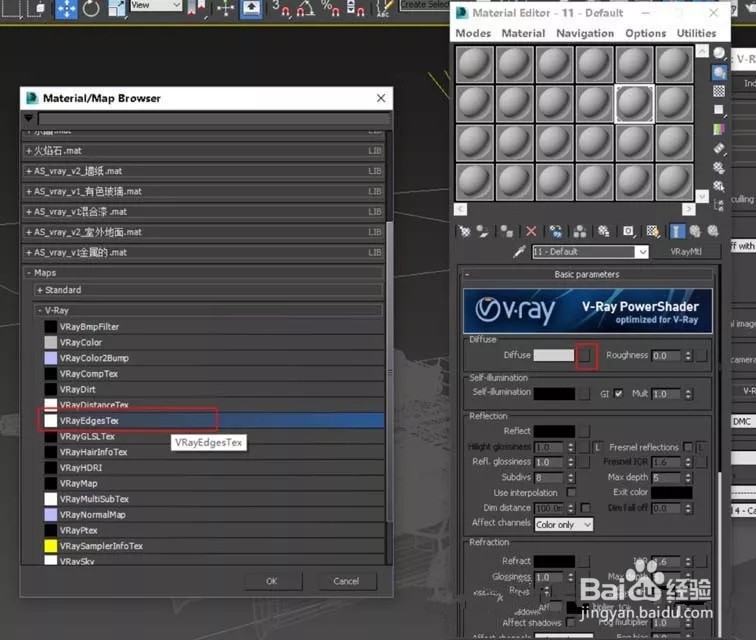Select VRayDirt map

pyautogui.click(x=214, y=389)
